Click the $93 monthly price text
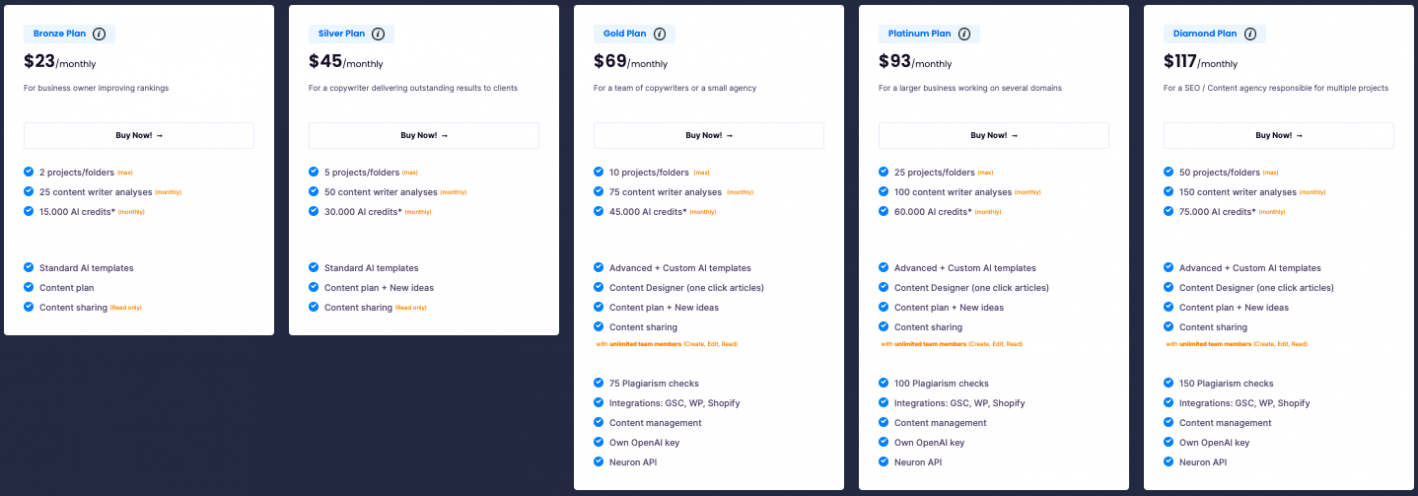 coord(915,62)
